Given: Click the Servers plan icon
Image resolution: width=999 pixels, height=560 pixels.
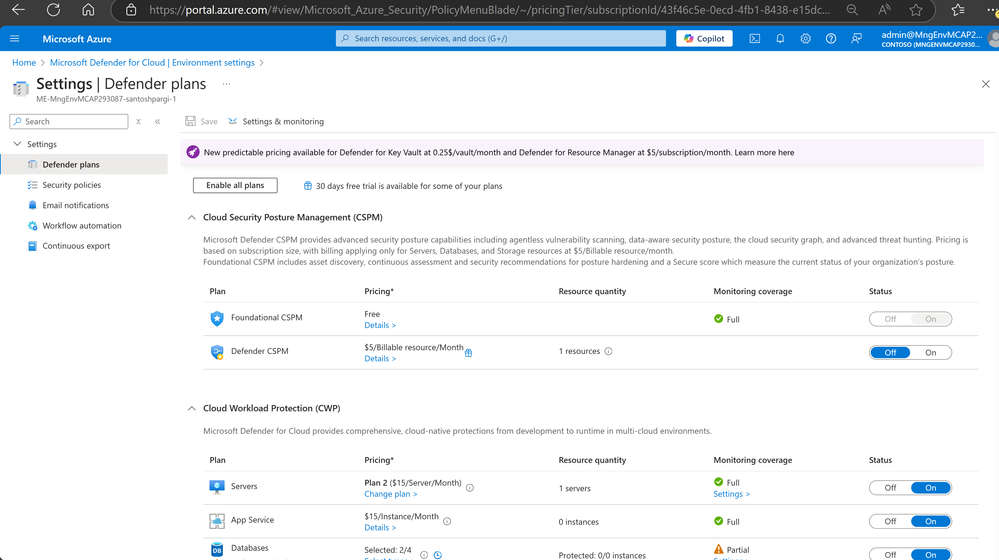Looking at the screenshot, I should tap(217, 487).
